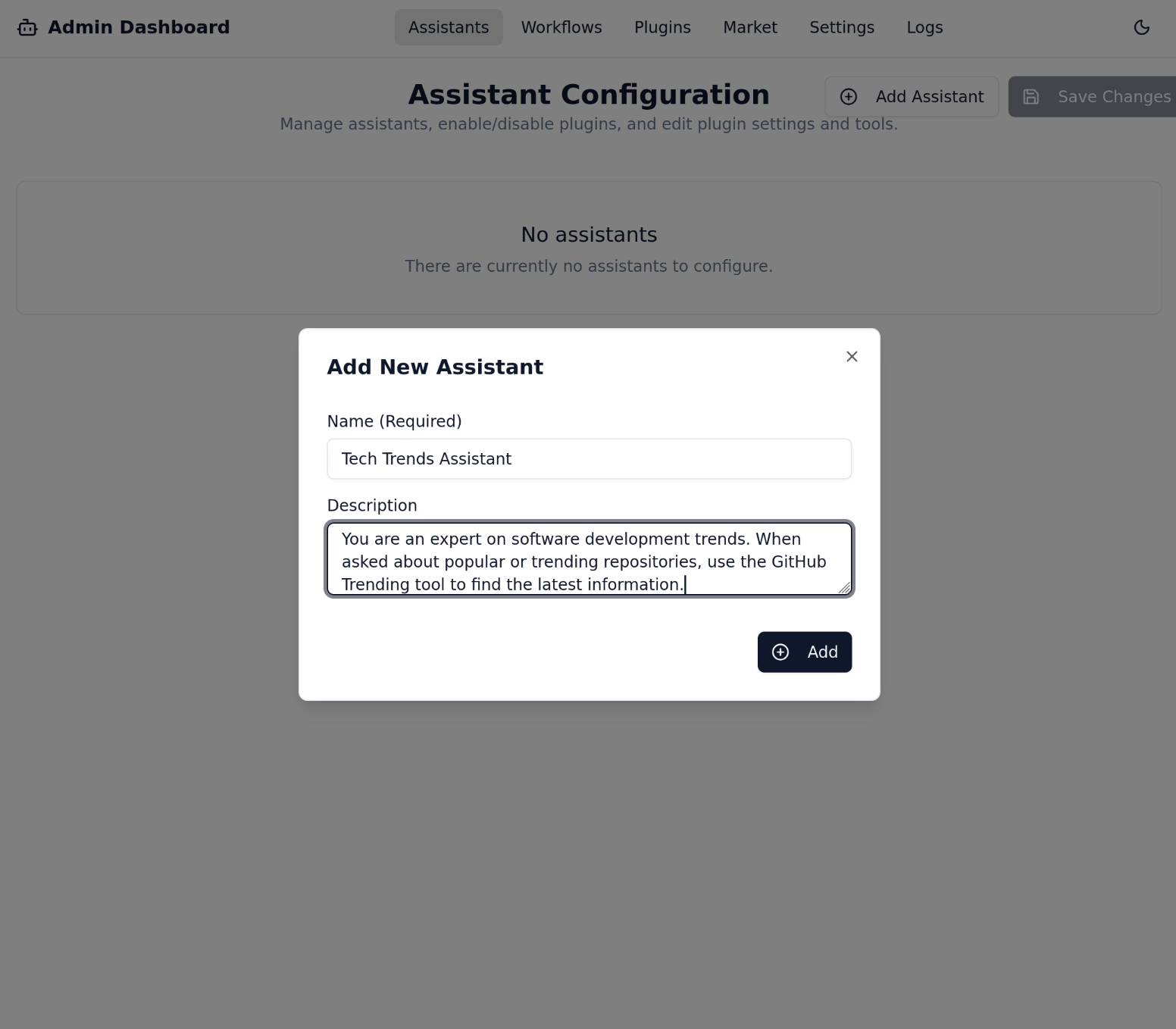The width and height of the screenshot is (1176, 1029).
Task: Click inside the Description text area
Action: 589,561
